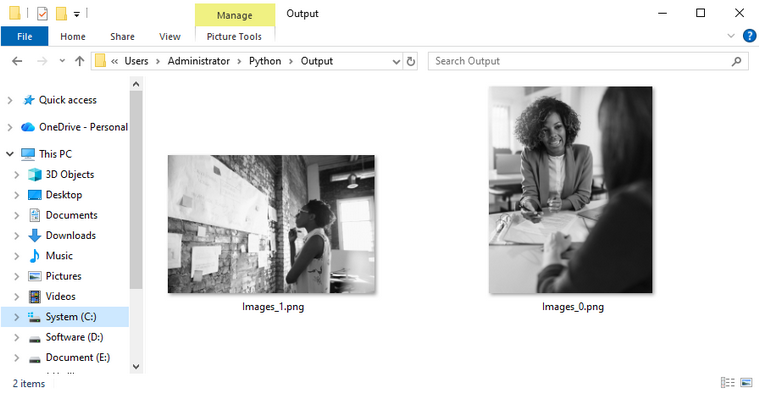760x394 pixels.
Task: Click the search magnifier icon
Action: (737, 61)
